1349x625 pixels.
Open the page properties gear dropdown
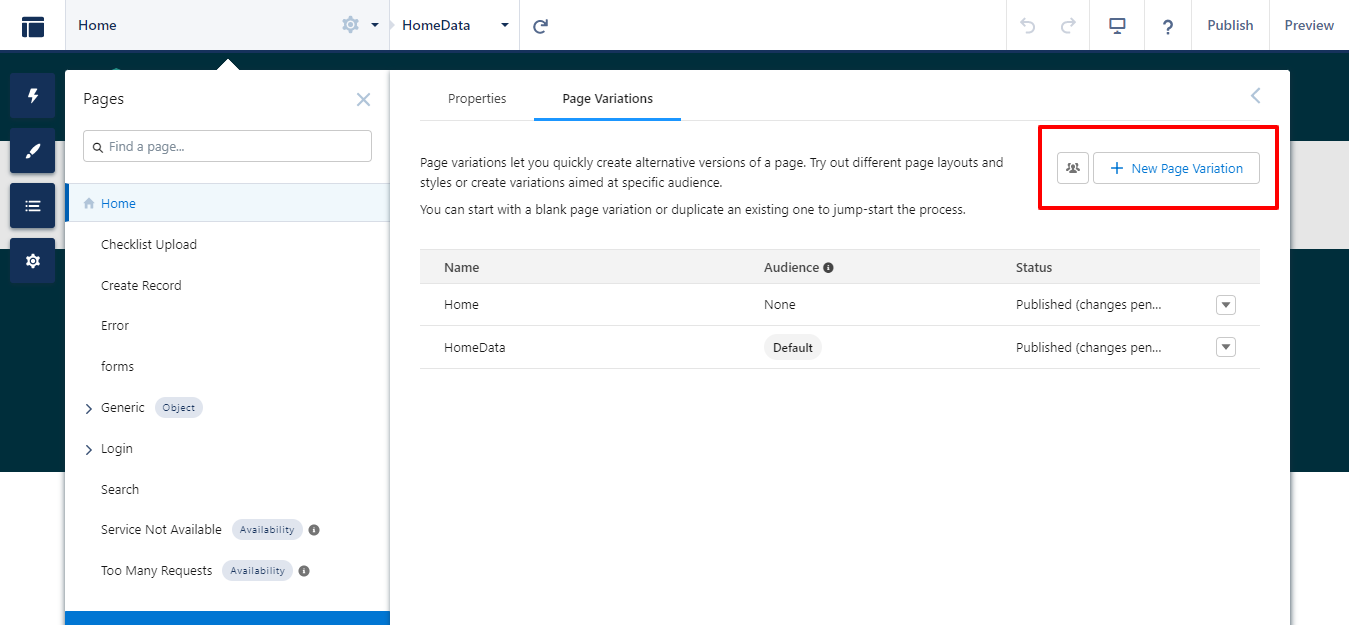359,25
